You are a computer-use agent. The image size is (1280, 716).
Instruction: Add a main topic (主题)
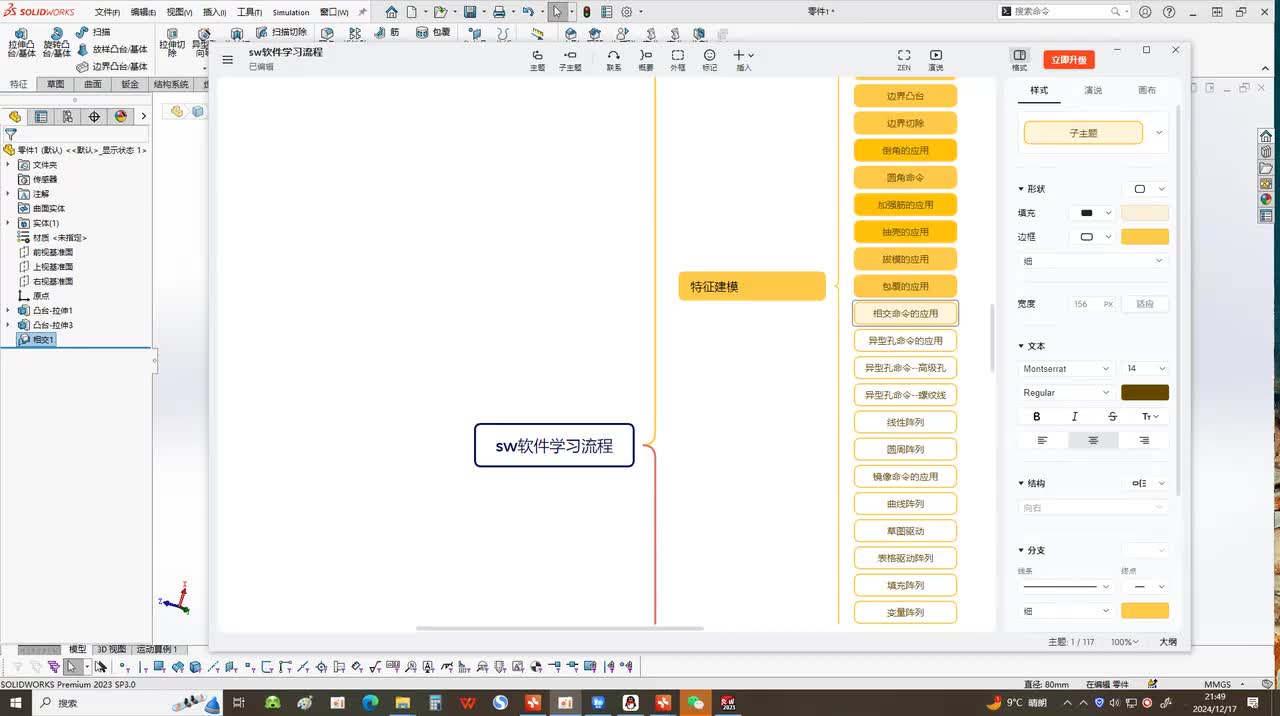pyautogui.click(x=538, y=60)
